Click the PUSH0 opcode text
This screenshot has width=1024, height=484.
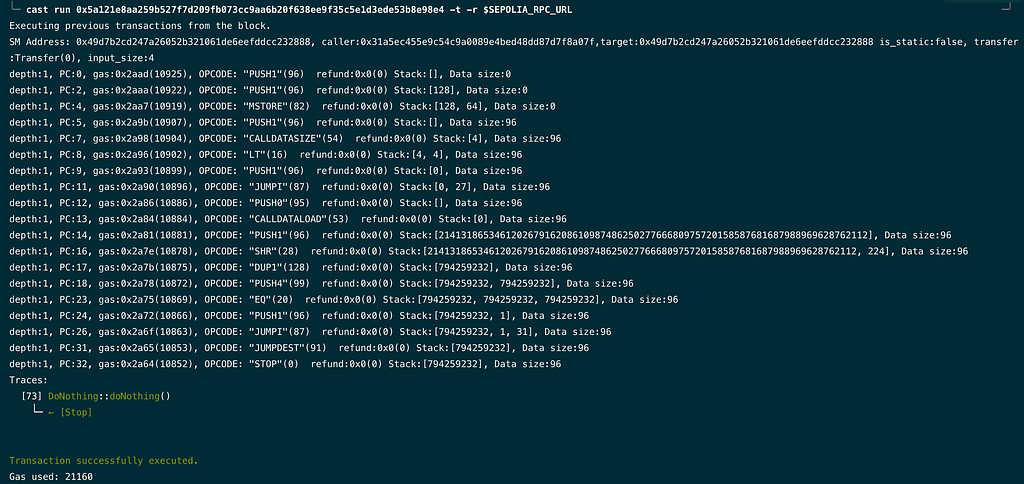tap(271, 203)
